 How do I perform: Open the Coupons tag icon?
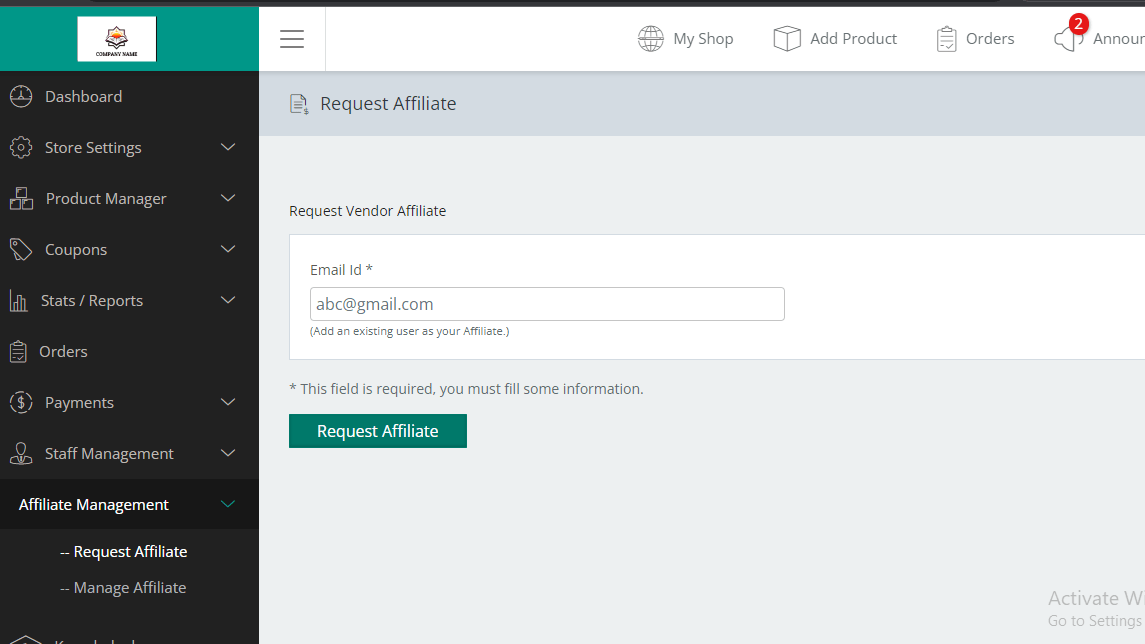(x=22, y=249)
